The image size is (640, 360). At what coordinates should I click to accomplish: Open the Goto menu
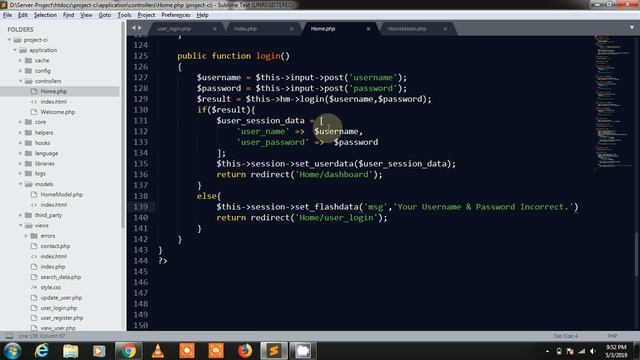pos(105,15)
